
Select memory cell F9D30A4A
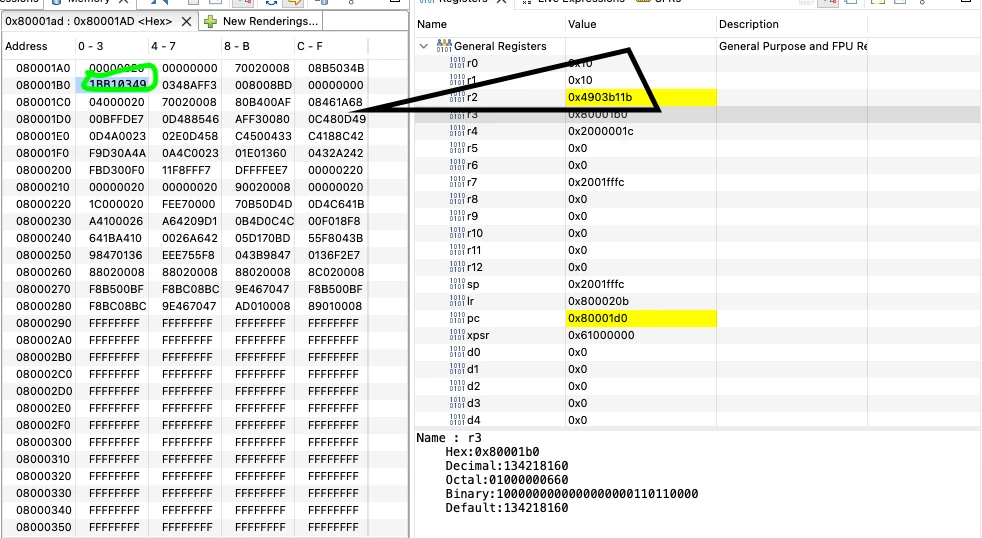click(x=117, y=153)
